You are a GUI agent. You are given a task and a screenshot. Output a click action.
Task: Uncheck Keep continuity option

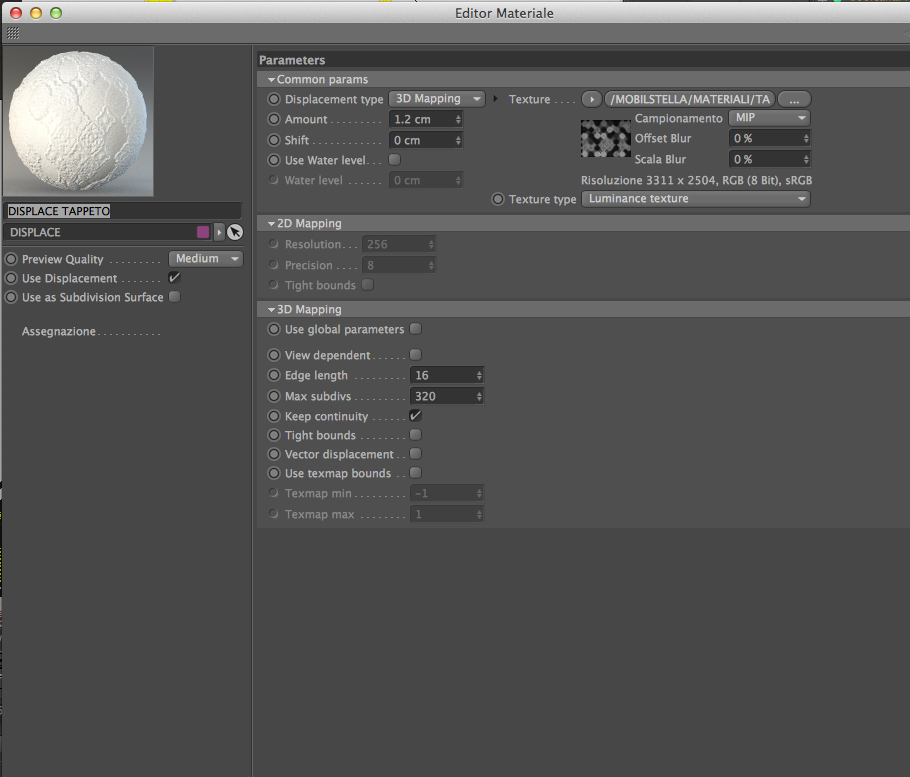[416, 415]
